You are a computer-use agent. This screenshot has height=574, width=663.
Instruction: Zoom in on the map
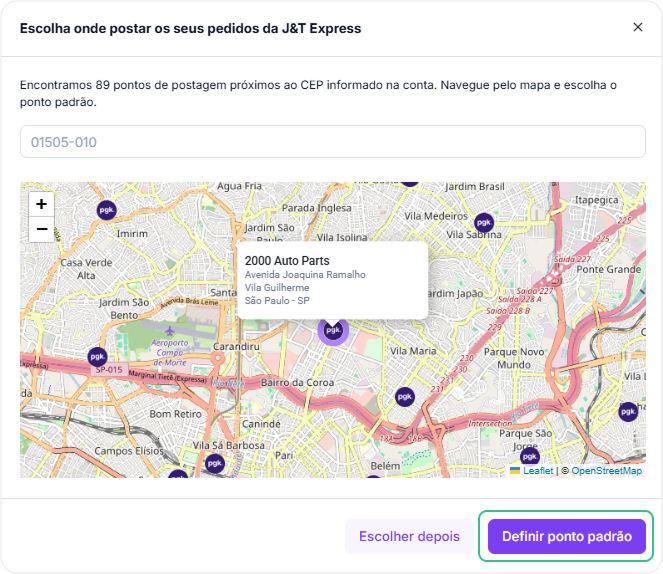41,204
